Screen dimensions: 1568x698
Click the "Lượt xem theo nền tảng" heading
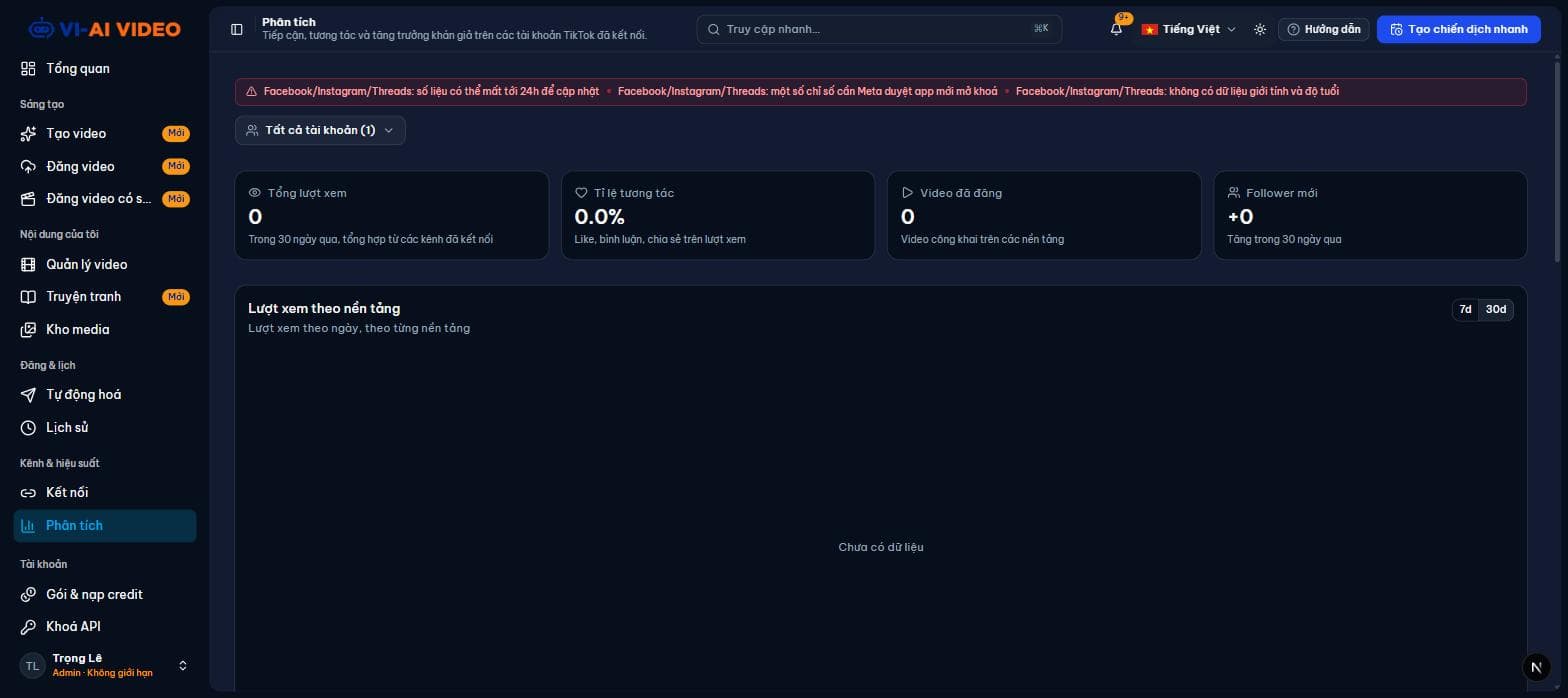(324, 308)
